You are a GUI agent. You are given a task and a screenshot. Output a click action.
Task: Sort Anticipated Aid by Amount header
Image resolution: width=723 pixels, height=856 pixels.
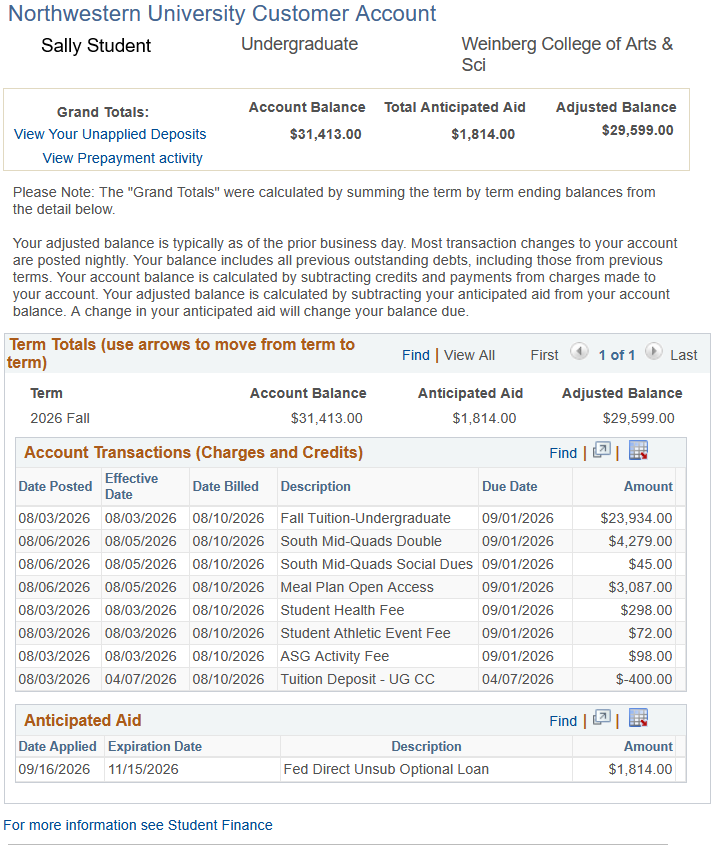coord(648,746)
